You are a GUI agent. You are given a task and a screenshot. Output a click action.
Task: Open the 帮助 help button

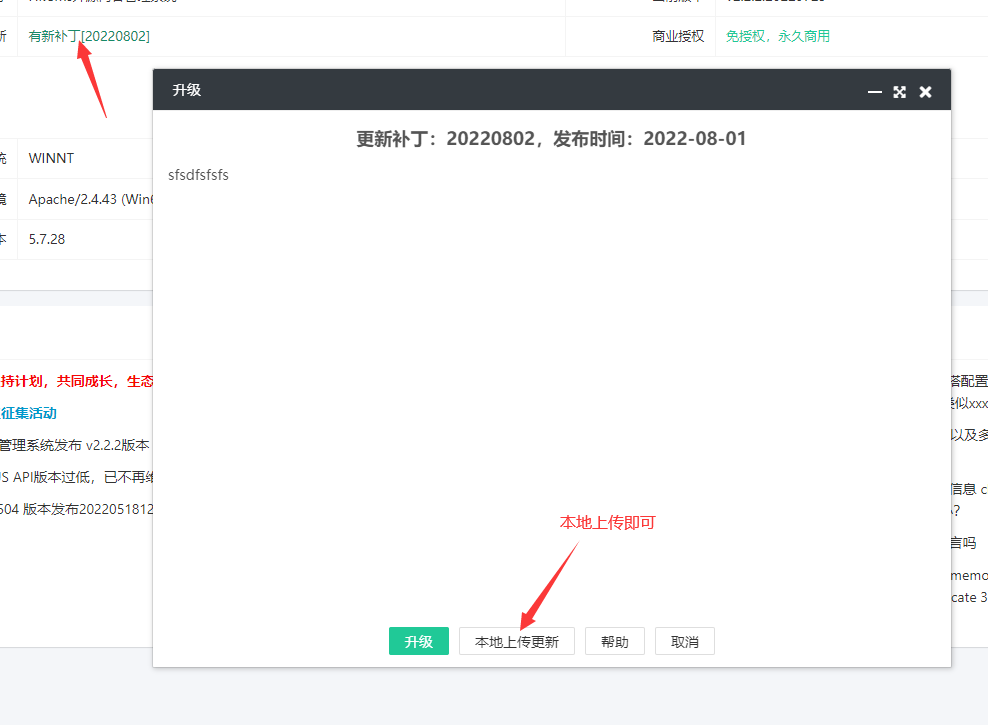[x=614, y=641]
